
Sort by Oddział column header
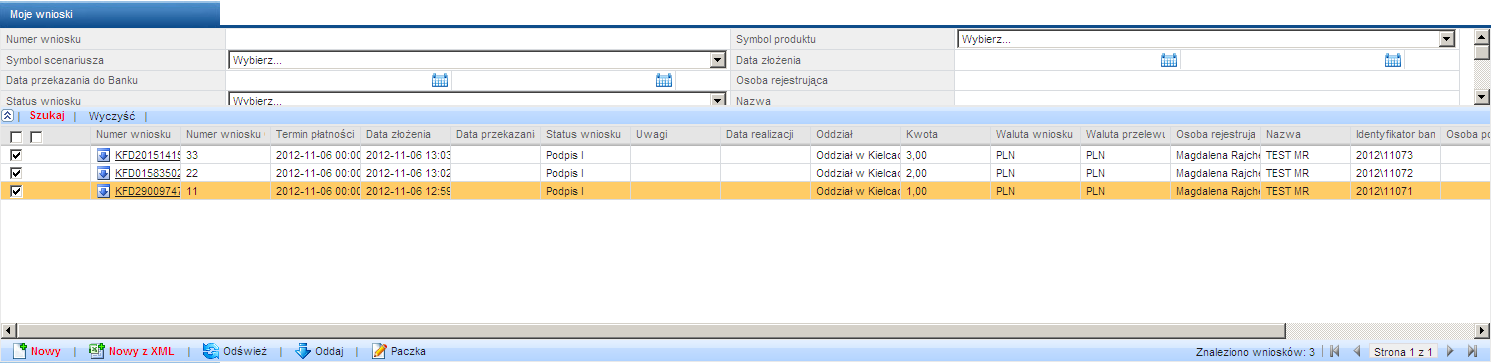tap(856, 134)
